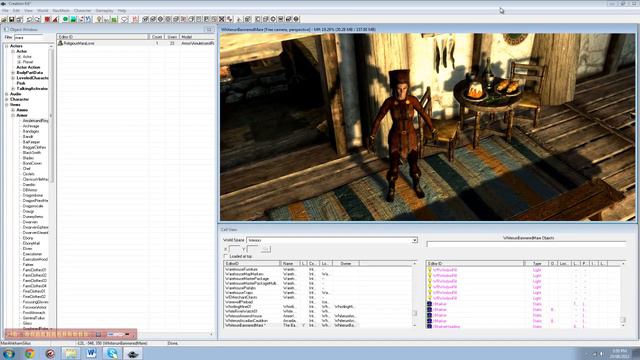Sort cell objects list by Type column

click(x=537, y=264)
